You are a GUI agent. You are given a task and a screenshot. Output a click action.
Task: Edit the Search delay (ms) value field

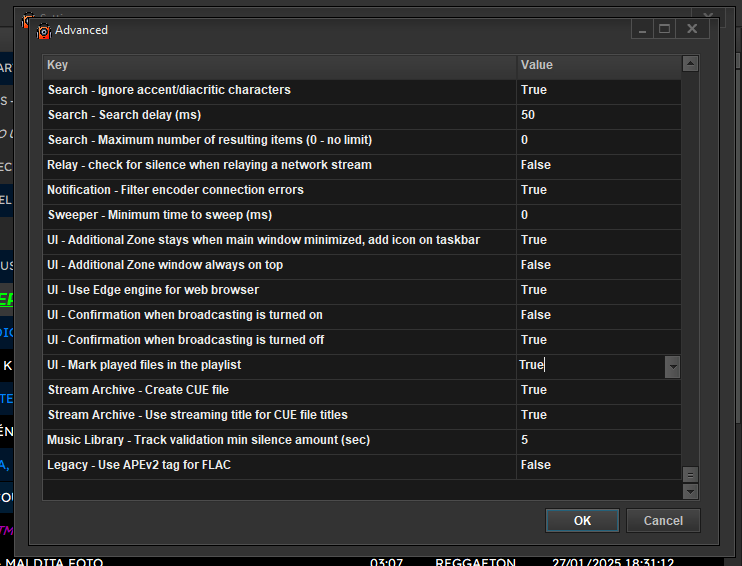coord(597,115)
